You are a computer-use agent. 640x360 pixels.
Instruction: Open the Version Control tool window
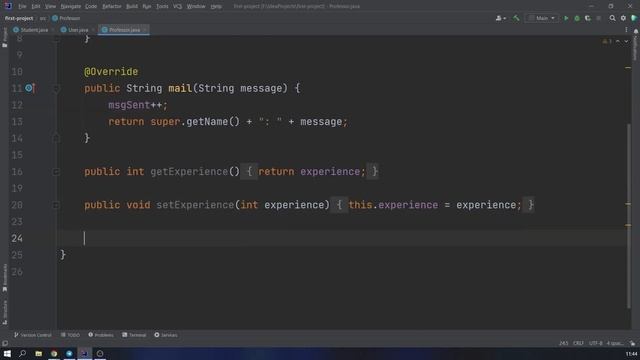(33, 335)
